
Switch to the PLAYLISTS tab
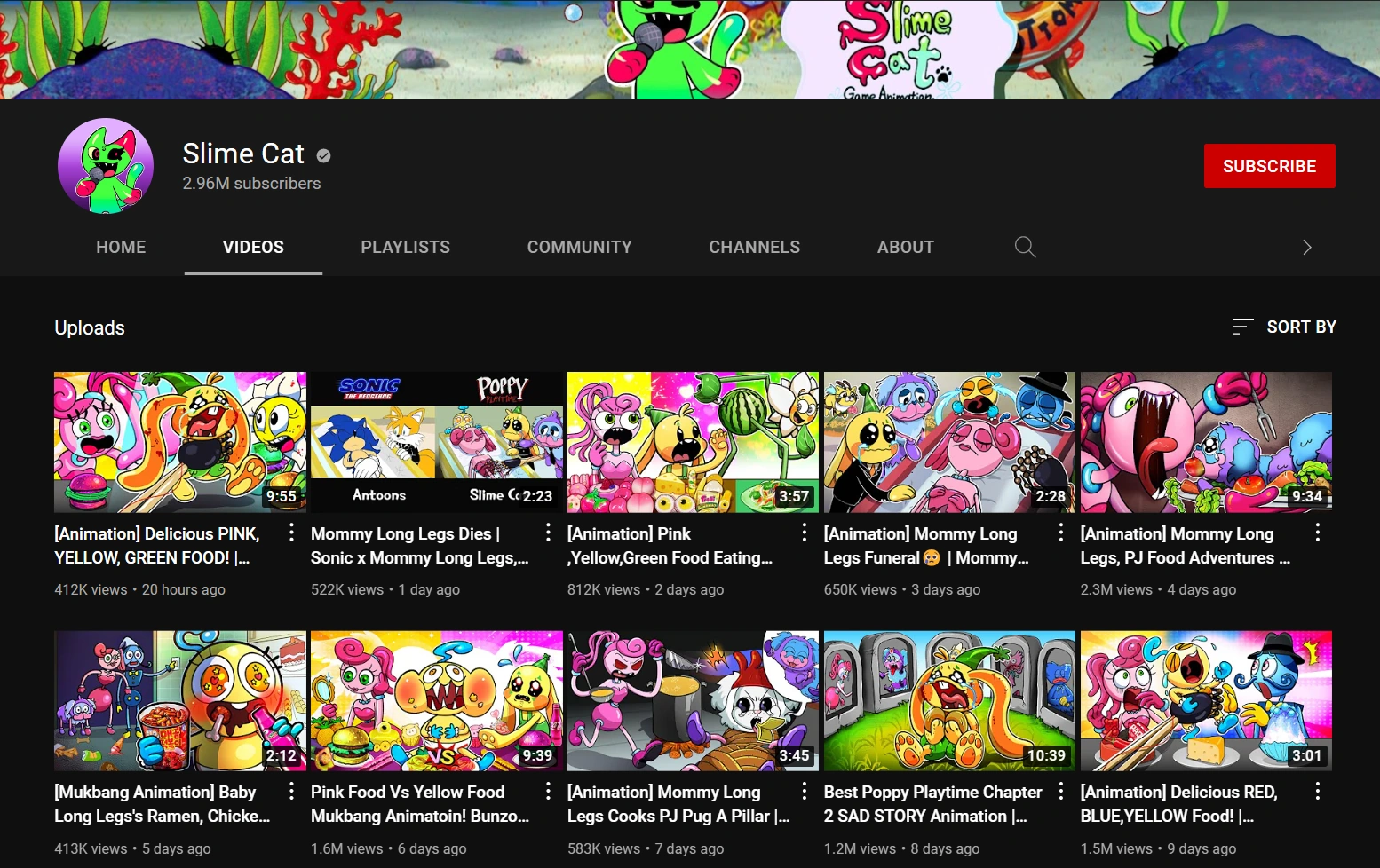coord(405,247)
